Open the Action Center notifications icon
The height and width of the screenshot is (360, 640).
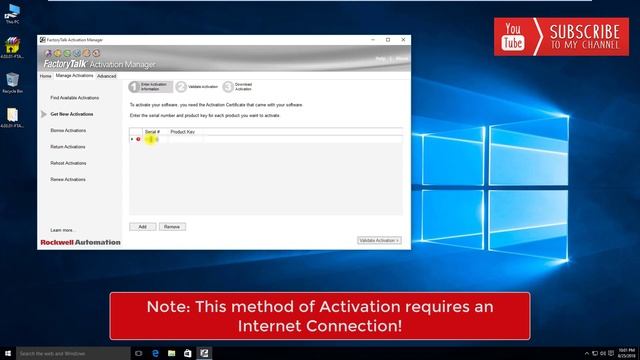pyautogui.click(x=611, y=353)
